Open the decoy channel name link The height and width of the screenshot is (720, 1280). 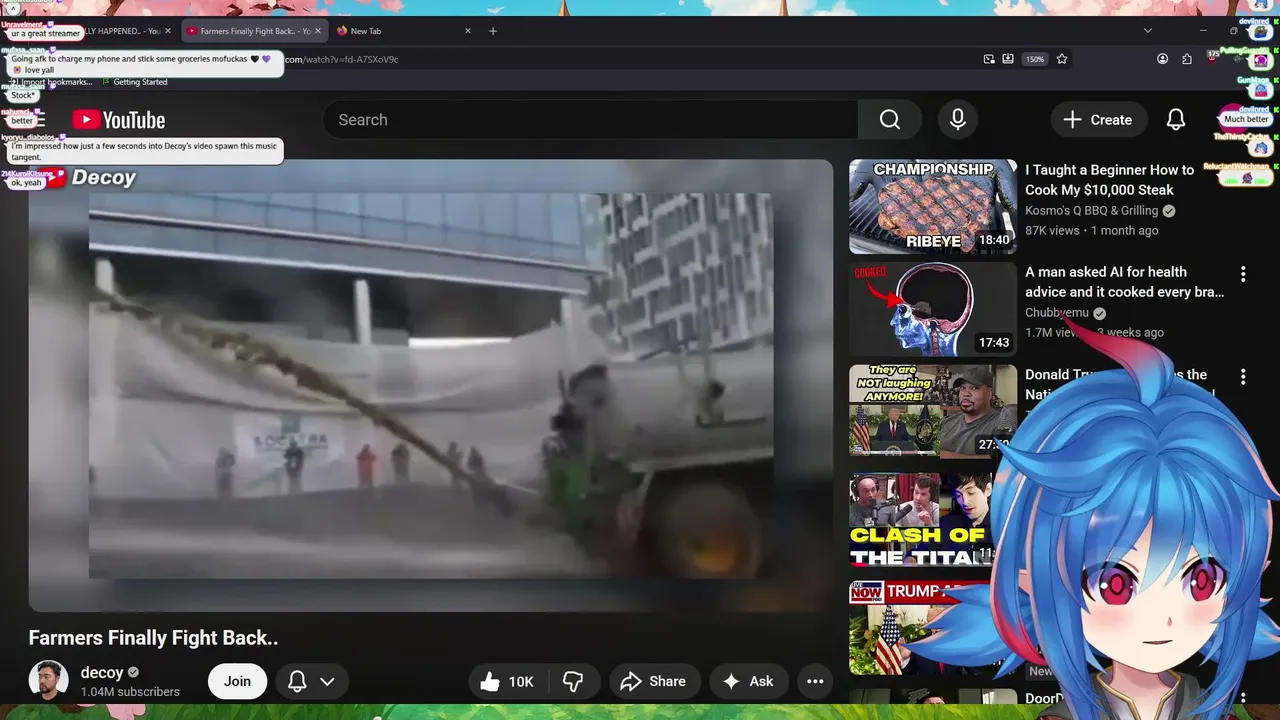point(101,673)
